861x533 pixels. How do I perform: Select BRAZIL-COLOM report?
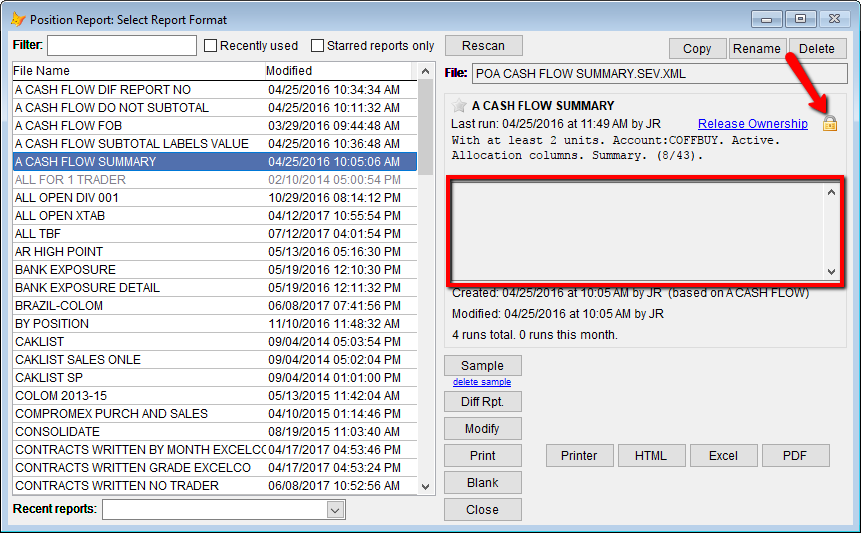215,306
